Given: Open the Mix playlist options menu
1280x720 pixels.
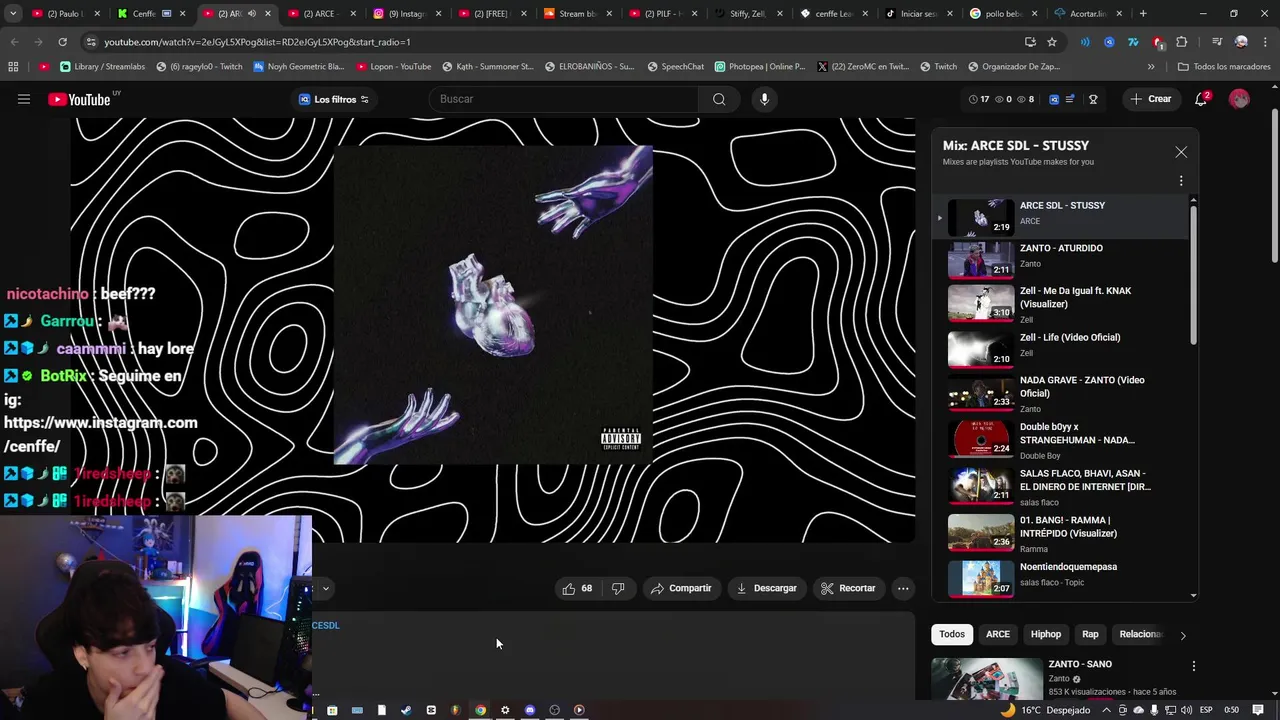Looking at the screenshot, I should tap(1181, 181).
